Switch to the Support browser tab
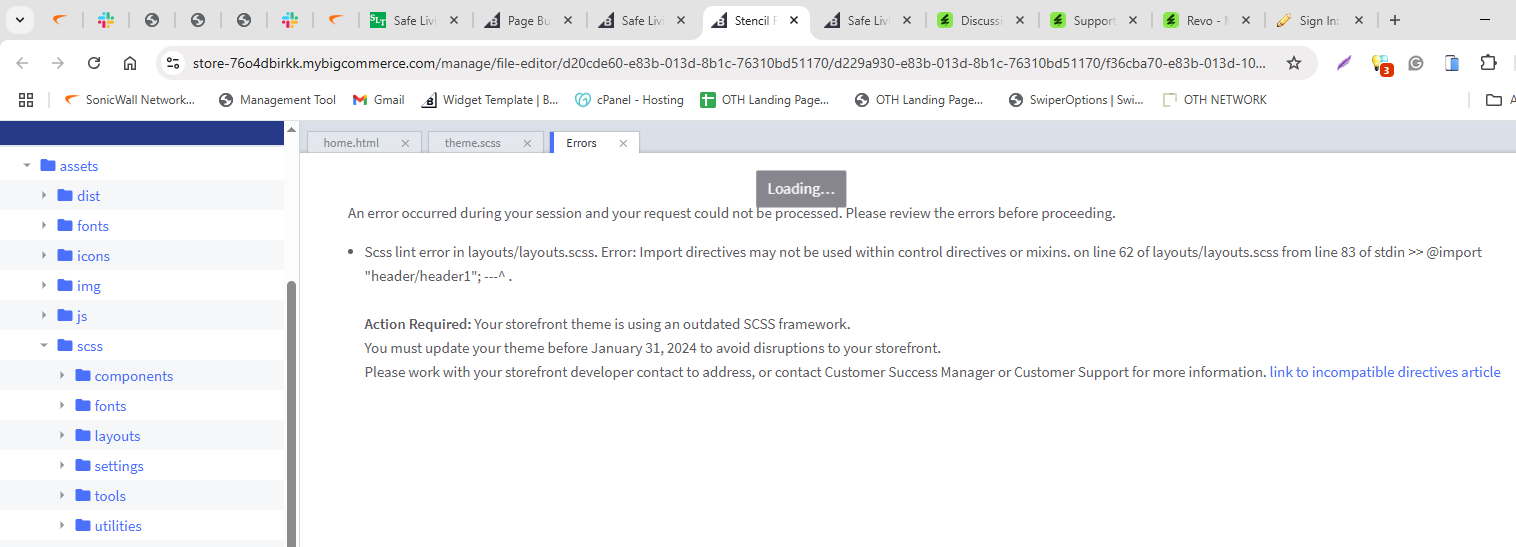 [1094, 20]
